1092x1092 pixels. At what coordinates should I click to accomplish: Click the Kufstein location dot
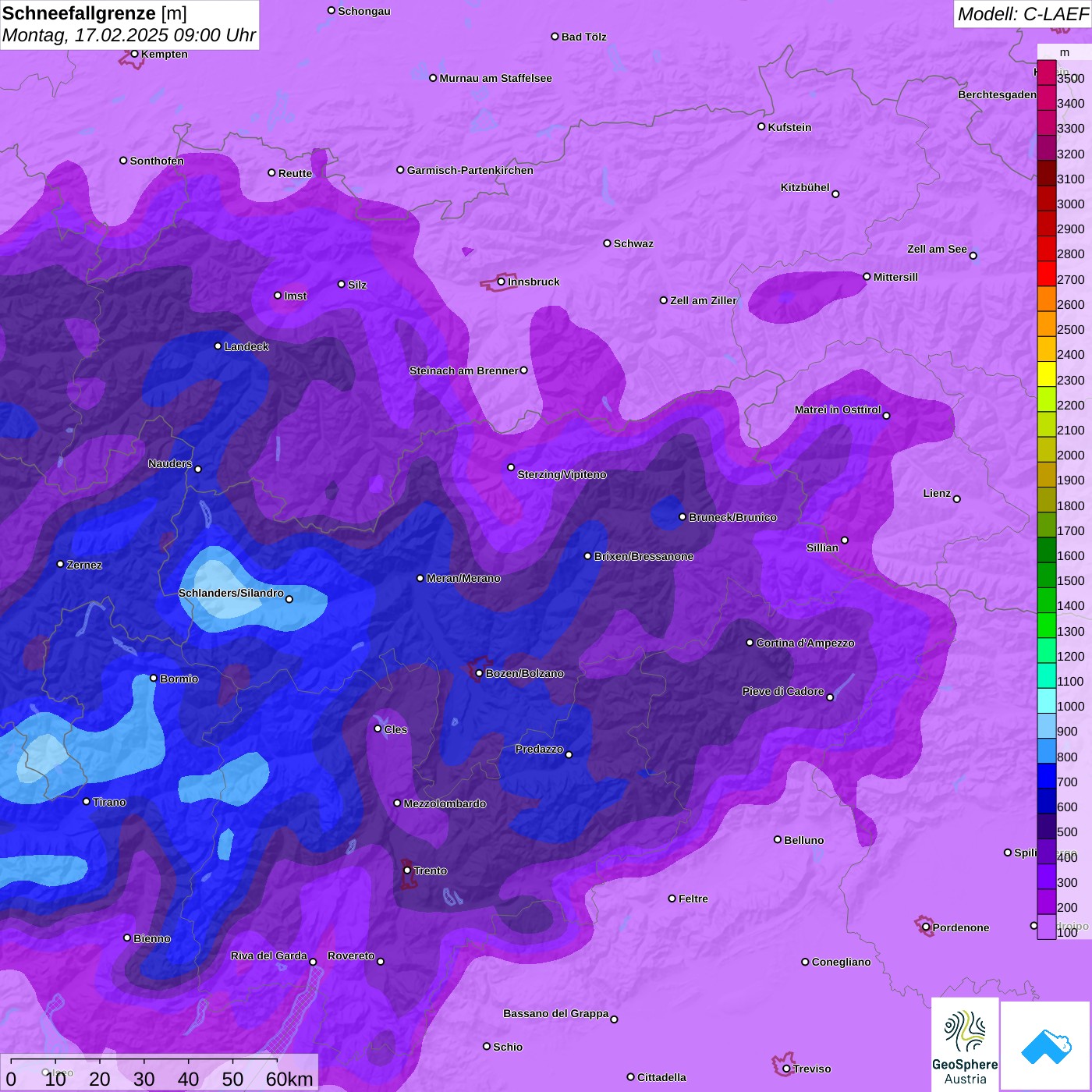point(761,126)
